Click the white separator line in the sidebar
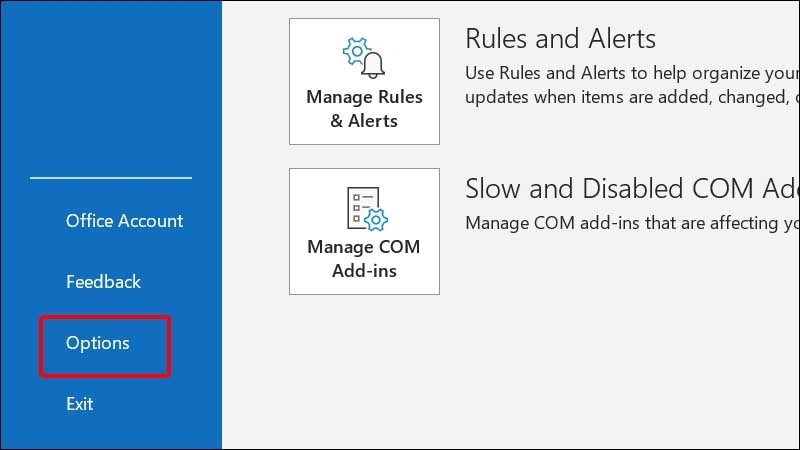The image size is (800, 450). (111, 178)
